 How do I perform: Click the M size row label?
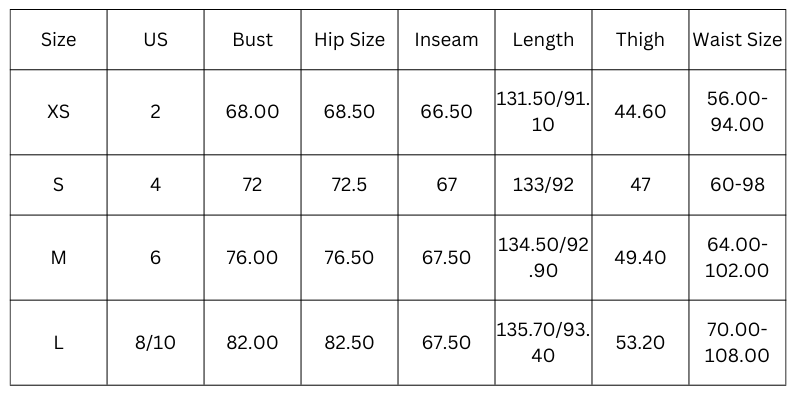point(58,258)
